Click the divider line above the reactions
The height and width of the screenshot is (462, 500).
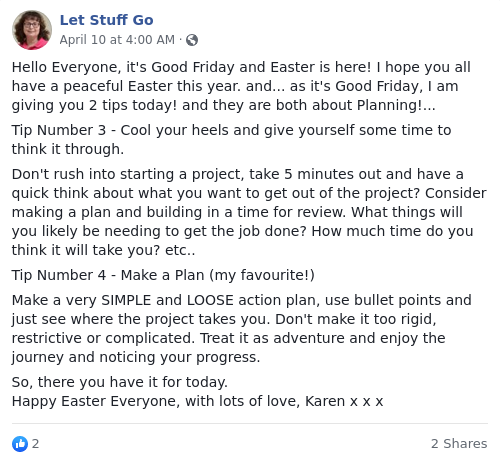250,423
